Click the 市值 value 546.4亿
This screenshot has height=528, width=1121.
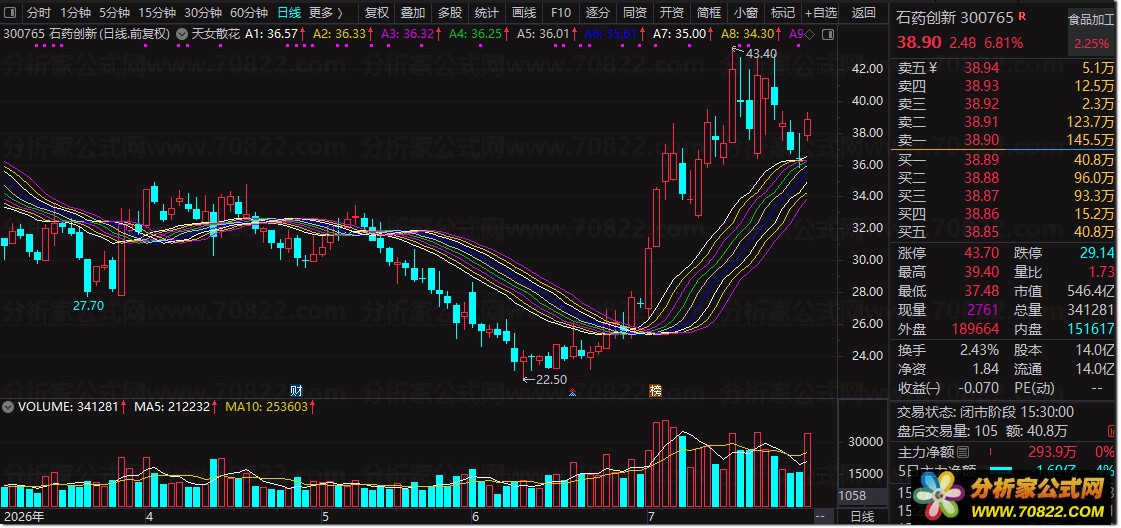point(1090,291)
